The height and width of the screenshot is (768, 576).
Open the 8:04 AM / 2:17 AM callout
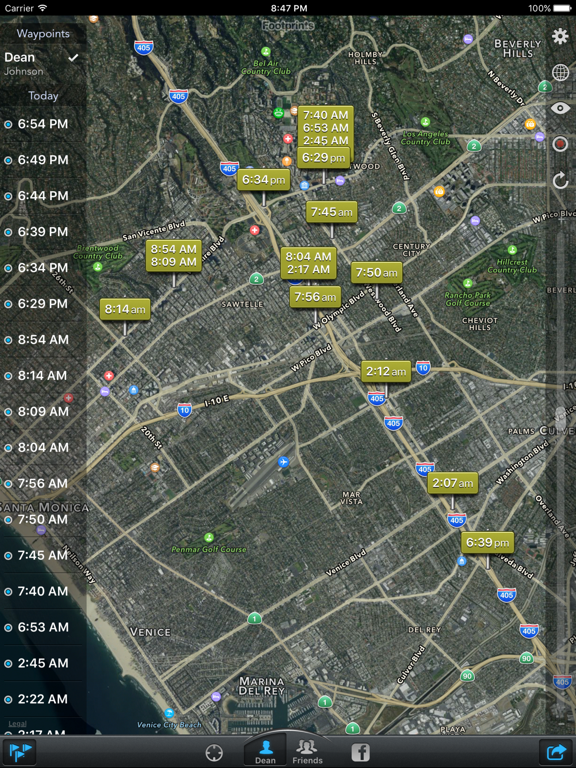coord(309,263)
